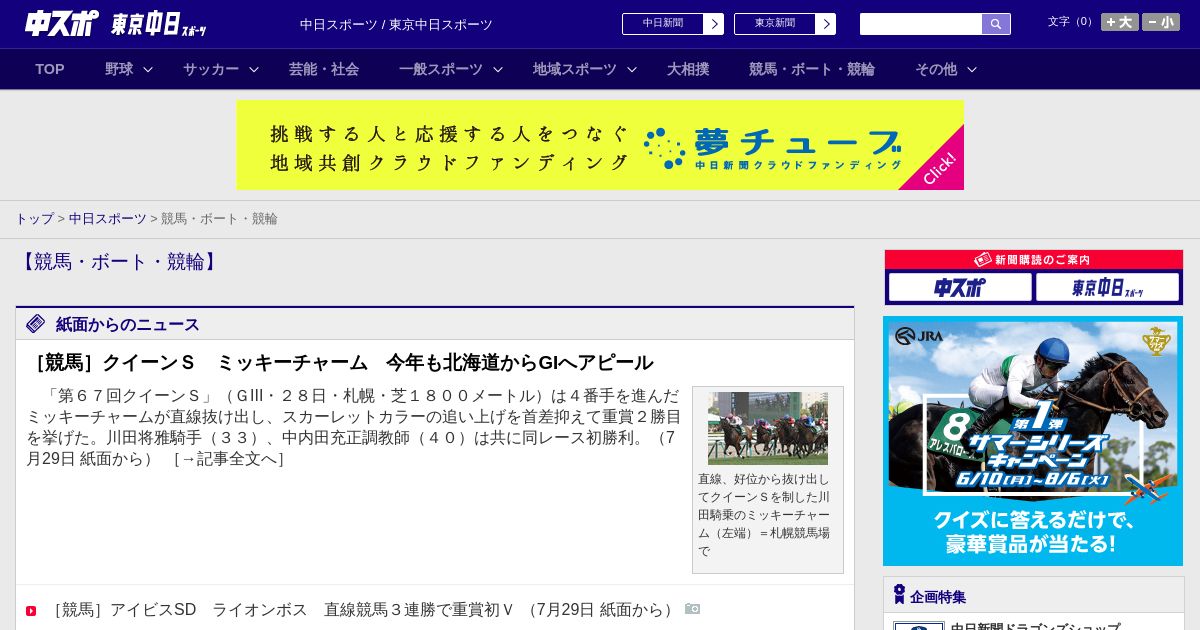Viewport: 1200px width, 630px height.
Task: Click the 中スポ logo in header
Action: pos(62,23)
